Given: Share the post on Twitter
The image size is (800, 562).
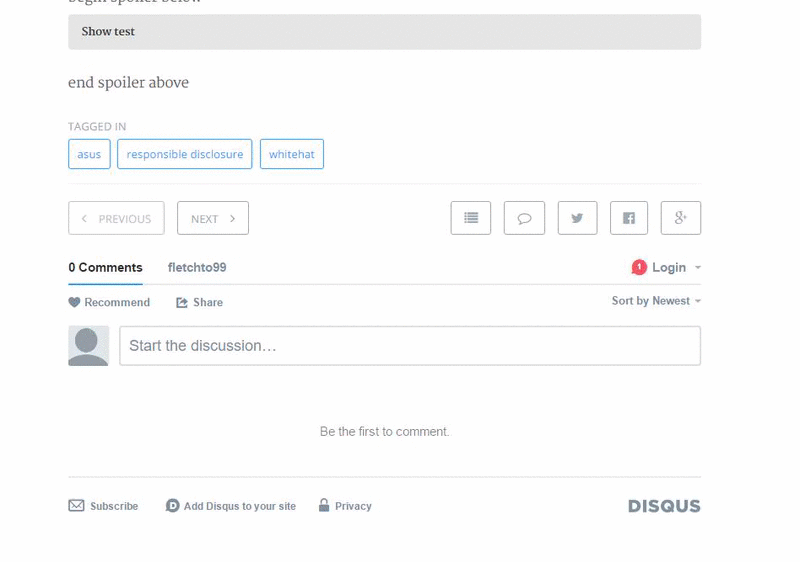Looking at the screenshot, I should (578, 218).
